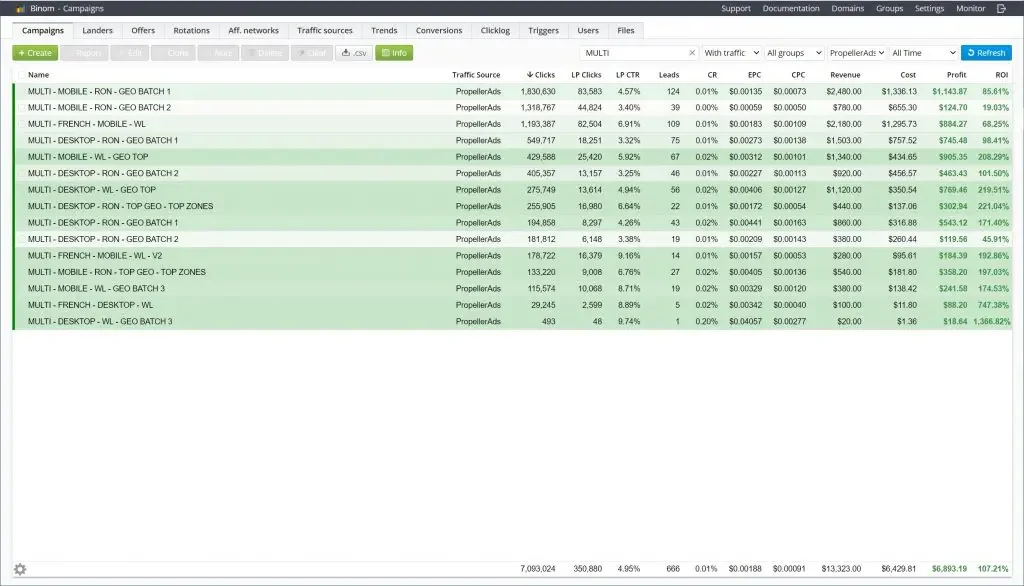Click the blue Refresh button
Viewport: 1024px width, 586px height.
pyautogui.click(x=985, y=53)
